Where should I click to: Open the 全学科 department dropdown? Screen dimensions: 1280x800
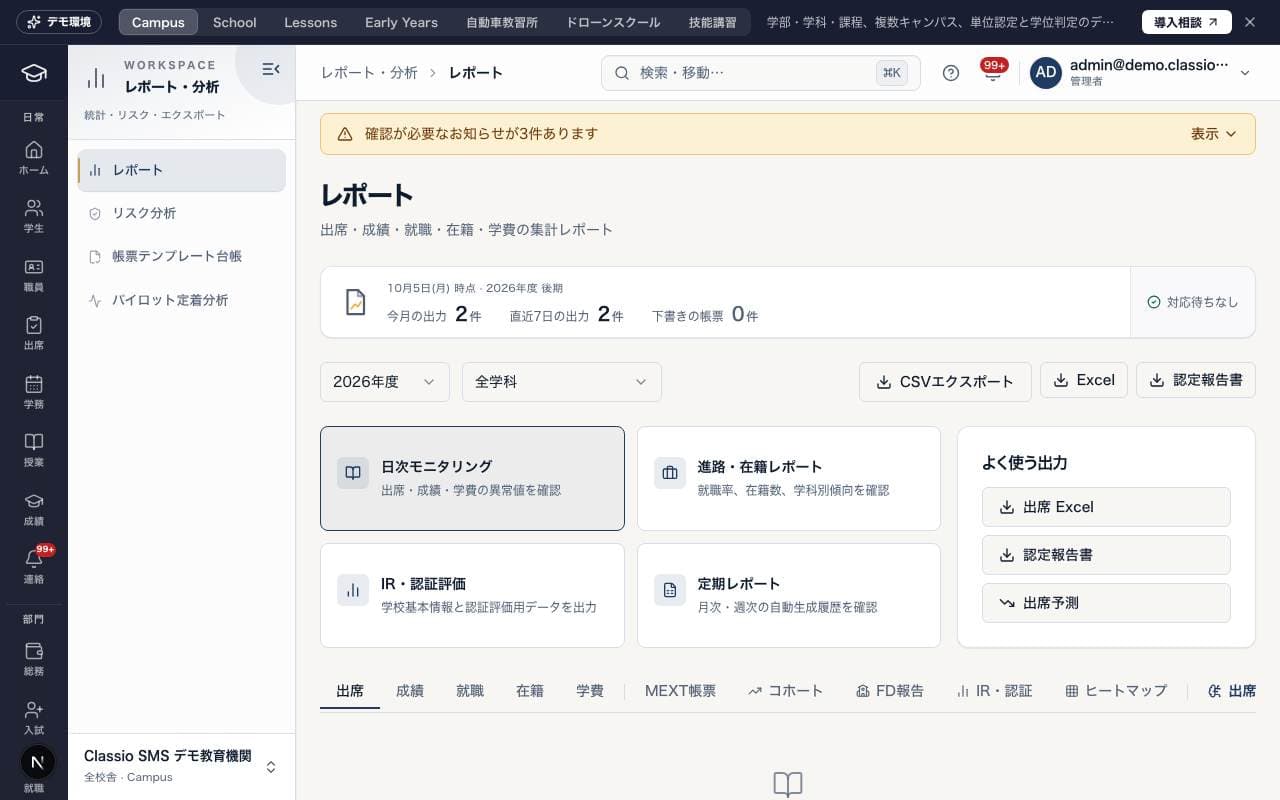(562, 382)
